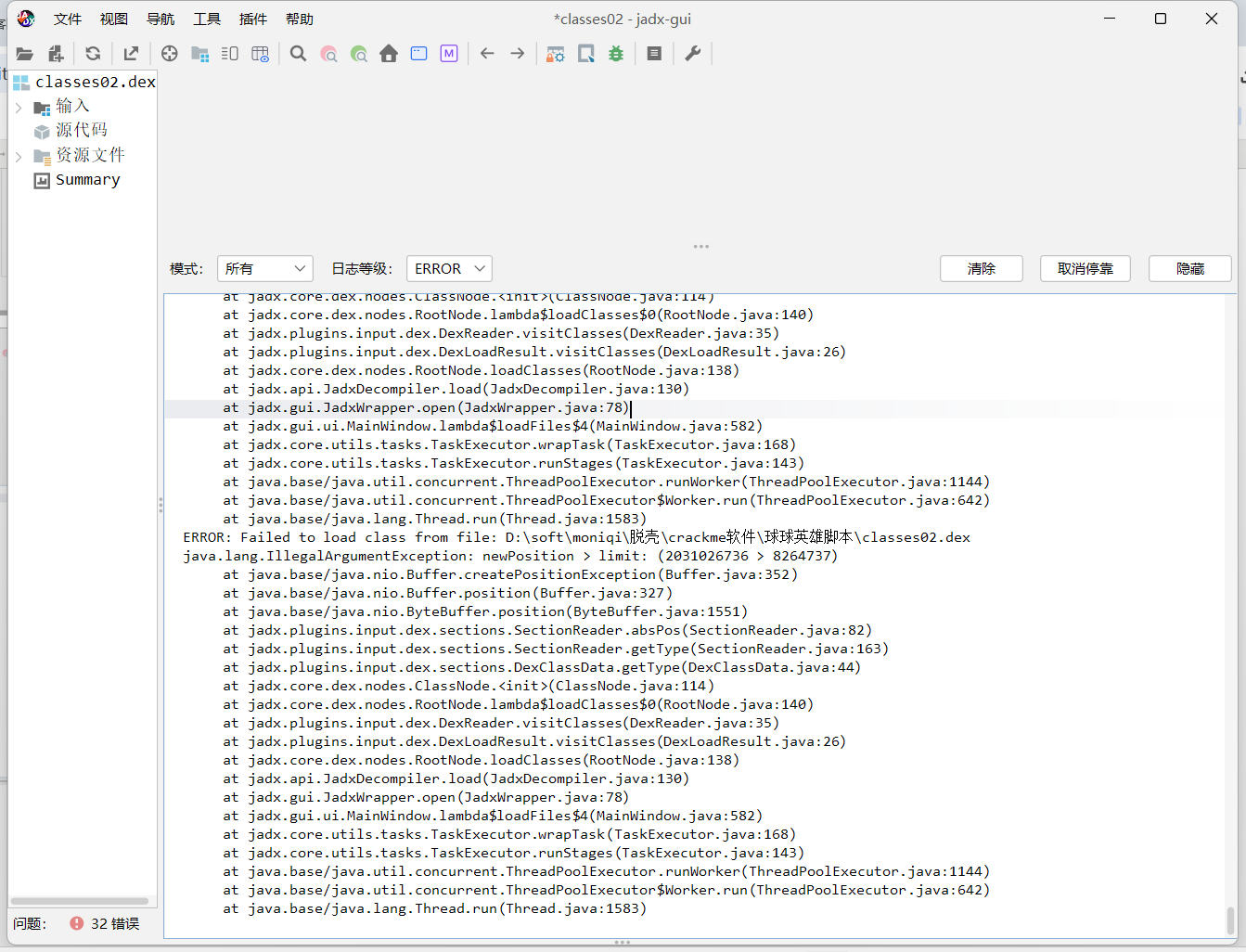Open AndroidManifest via the purple M icon

click(x=449, y=54)
